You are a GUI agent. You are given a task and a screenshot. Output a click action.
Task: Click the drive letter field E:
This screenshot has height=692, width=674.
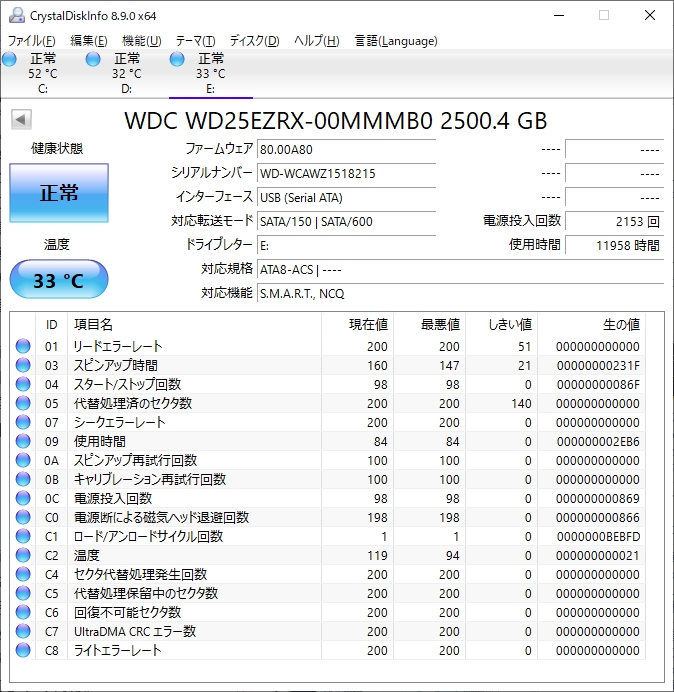tap(346, 245)
